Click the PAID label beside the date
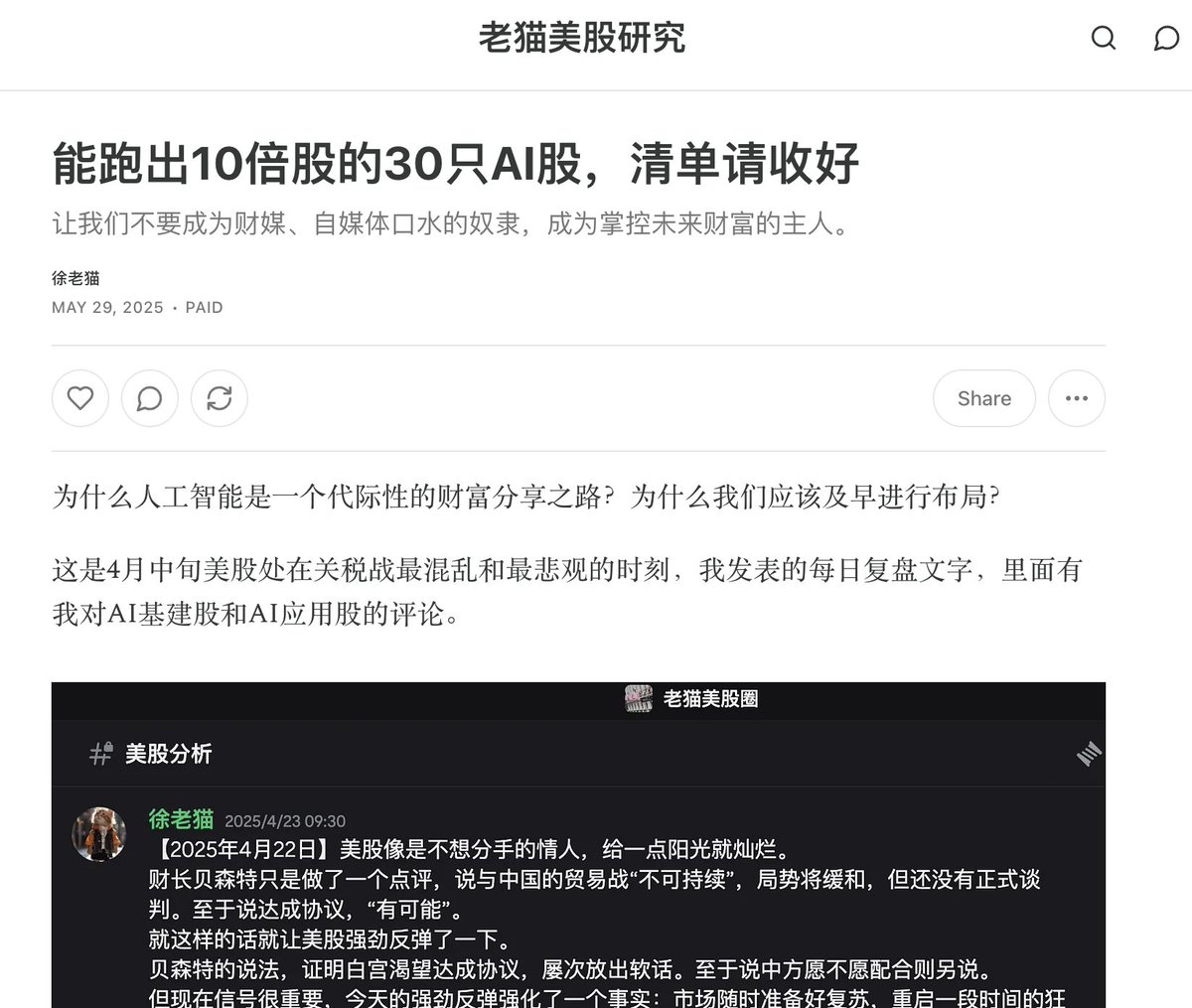The width and height of the screenshot is (1192, 1008). click(x=204, y=308)
